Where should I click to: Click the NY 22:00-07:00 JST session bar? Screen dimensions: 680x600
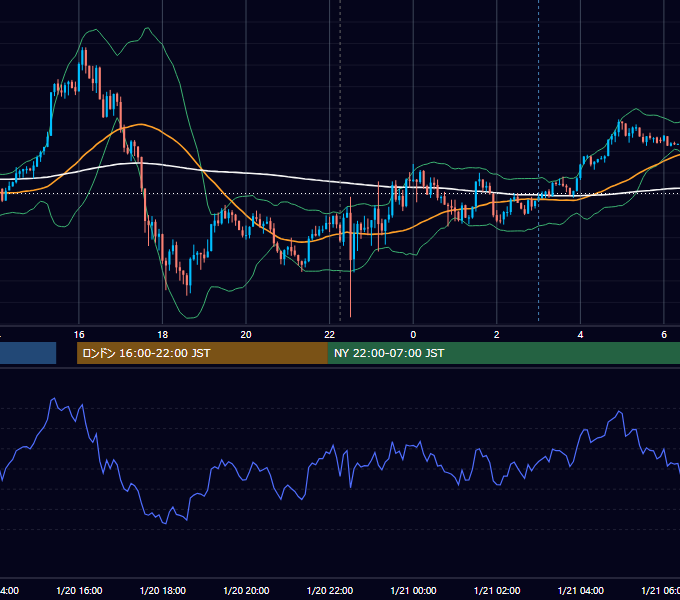coord(503,353)
